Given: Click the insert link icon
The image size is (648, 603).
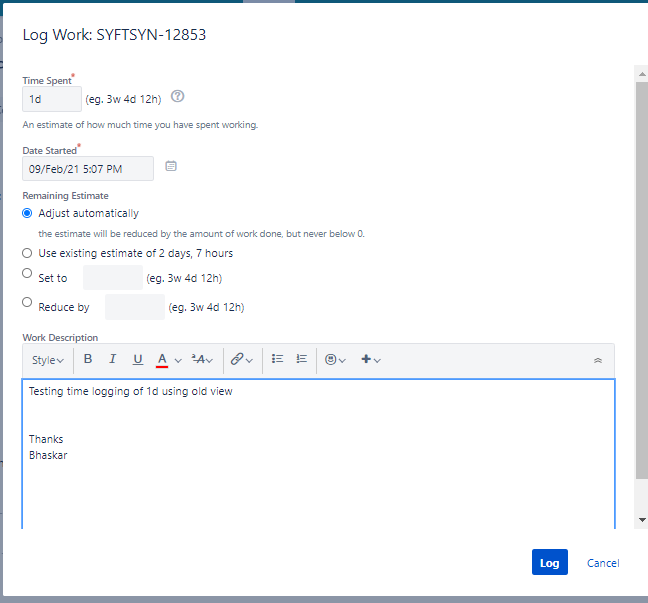Looking at the screenshot, I should pos(237,359).
